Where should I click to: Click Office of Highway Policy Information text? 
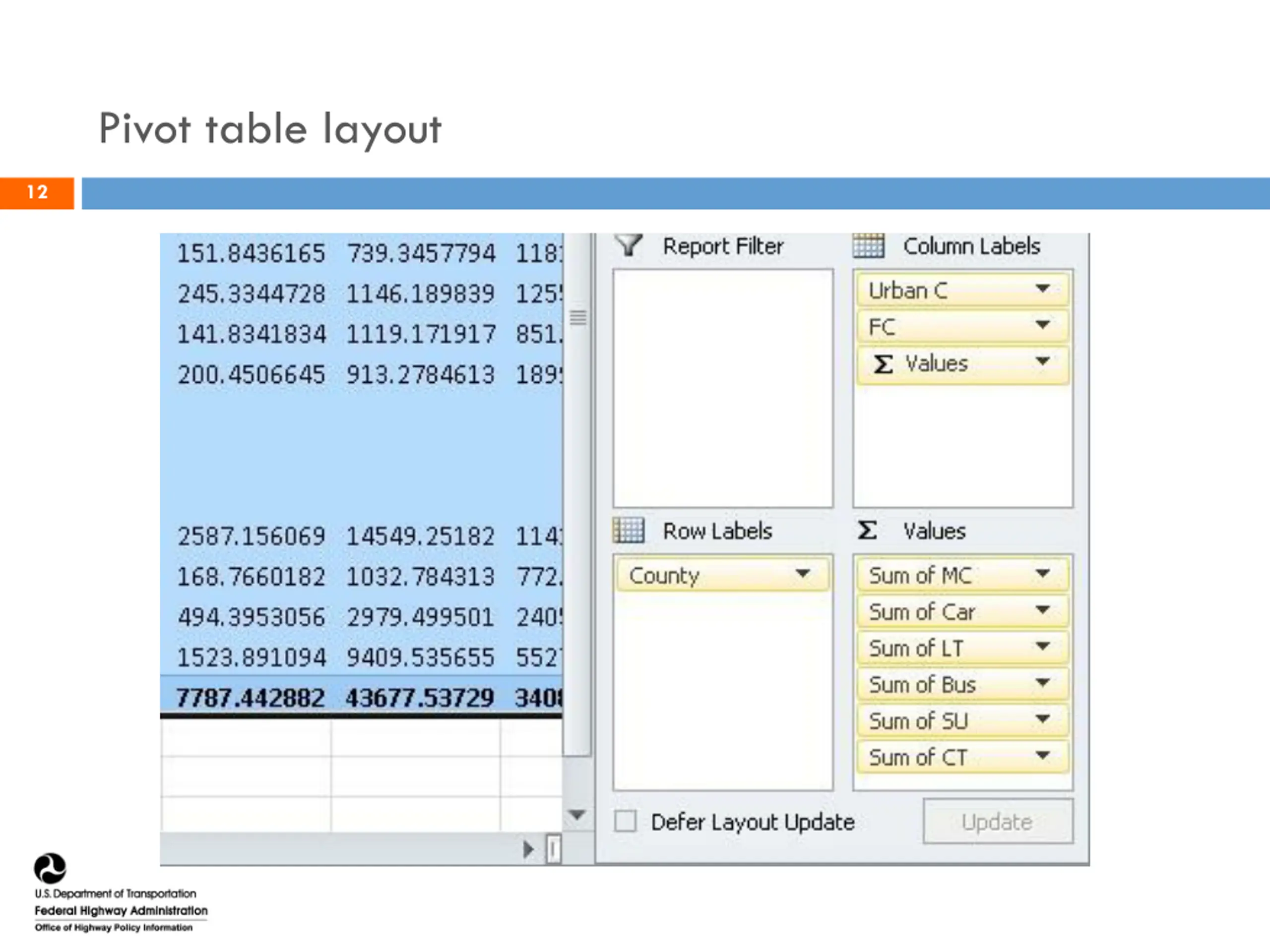coord(114,927)
